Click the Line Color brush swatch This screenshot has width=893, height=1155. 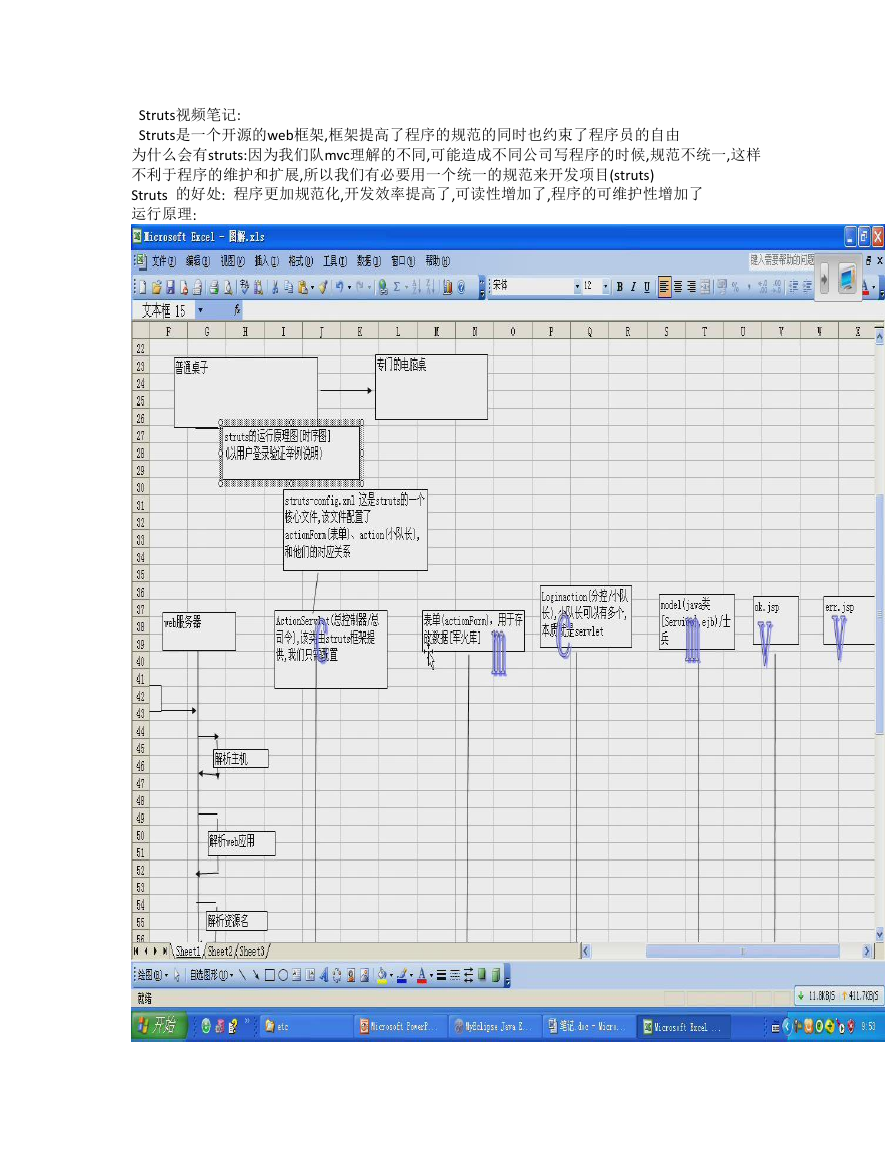pos(402,975)
